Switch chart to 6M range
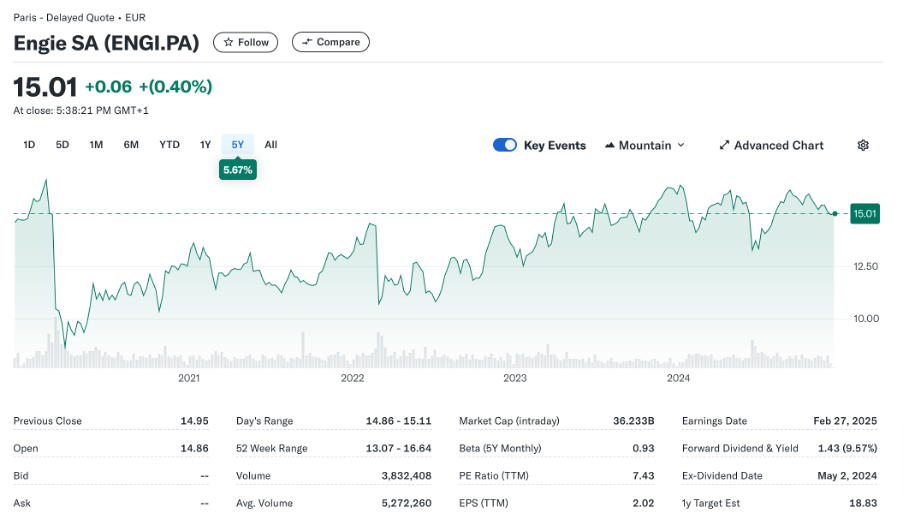 [x=131, y=145]
